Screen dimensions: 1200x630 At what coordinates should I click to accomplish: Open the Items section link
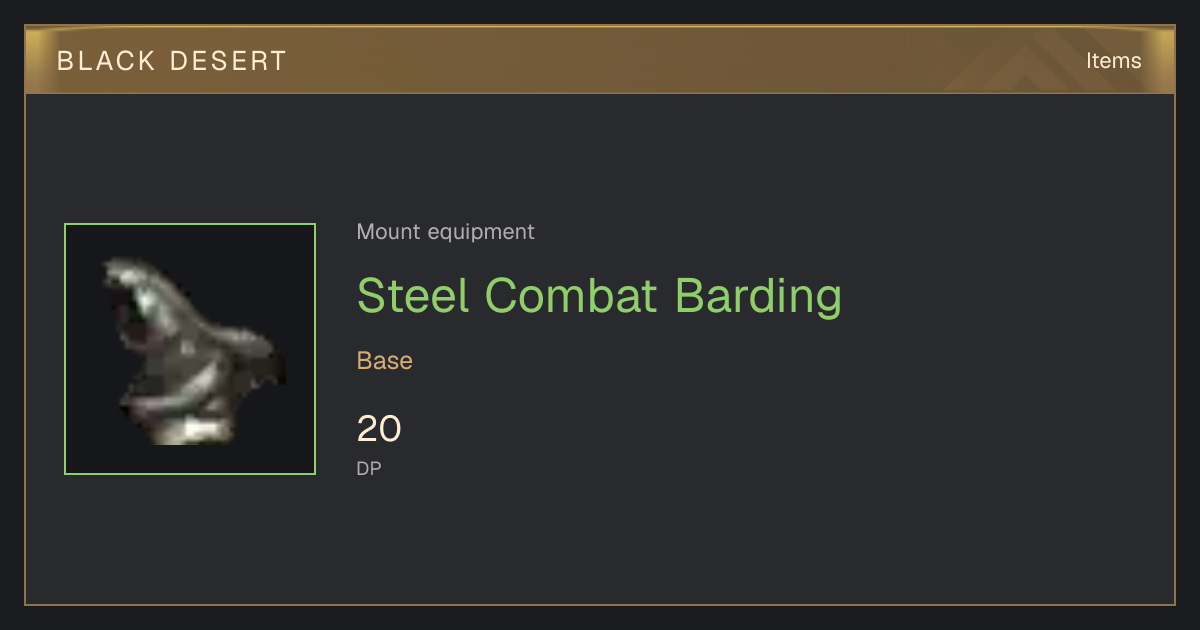pyautogui.click(x=1113, y=61)
